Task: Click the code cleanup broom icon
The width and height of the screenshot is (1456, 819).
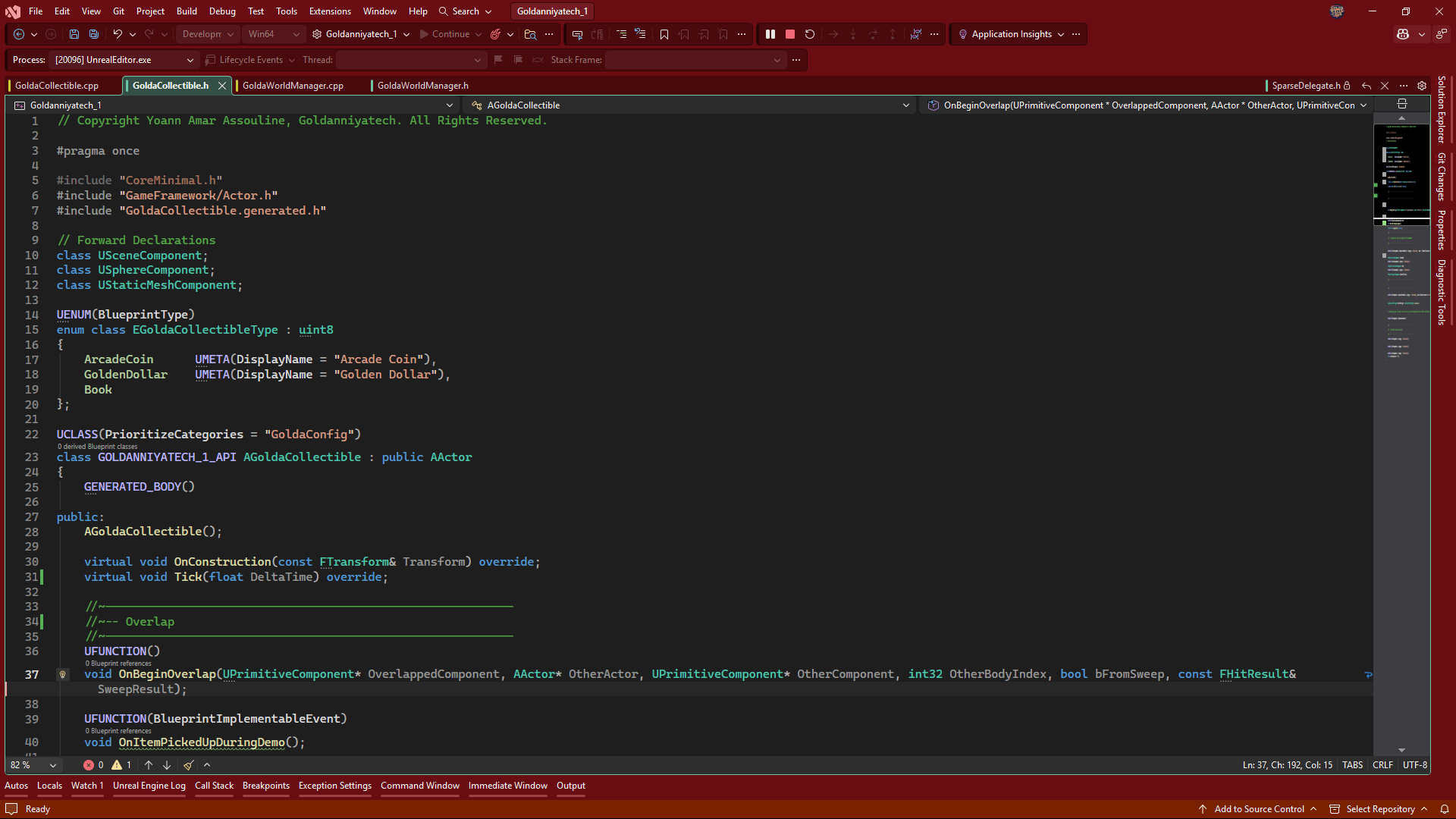Action: pyautogui.click(x=189, y=765)
